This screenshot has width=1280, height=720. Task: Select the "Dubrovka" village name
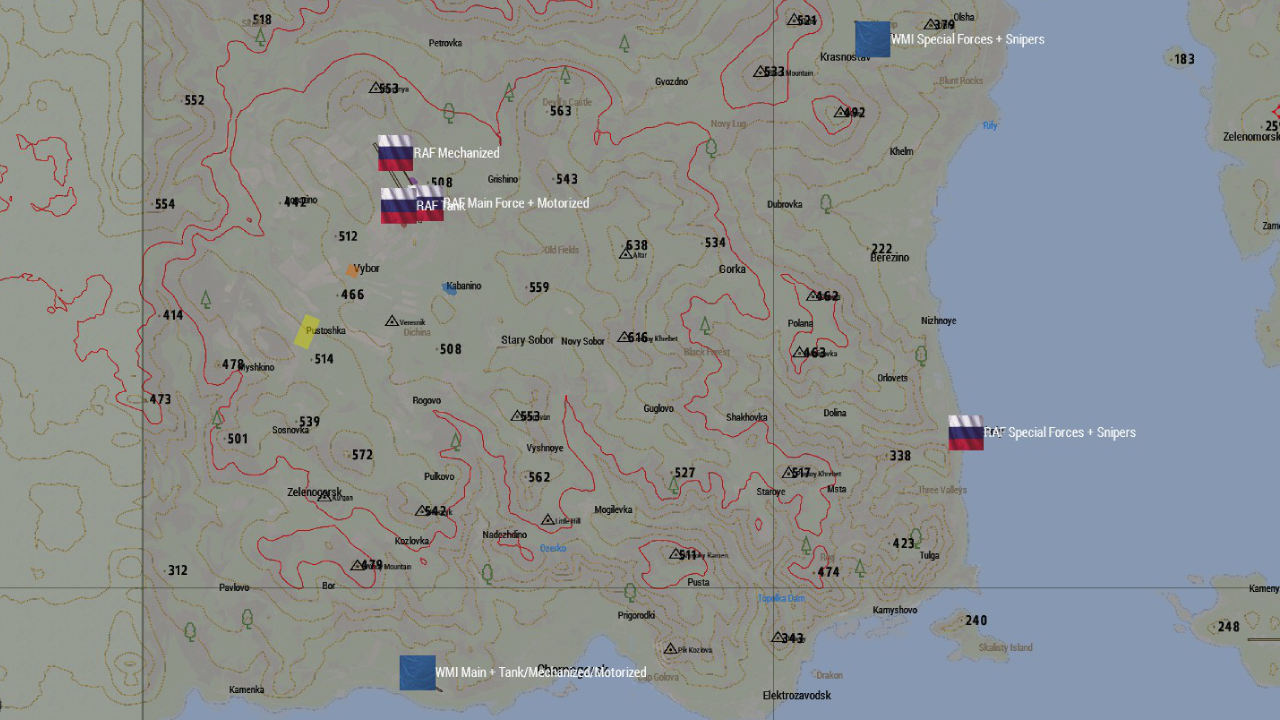(x=785, y=204)
